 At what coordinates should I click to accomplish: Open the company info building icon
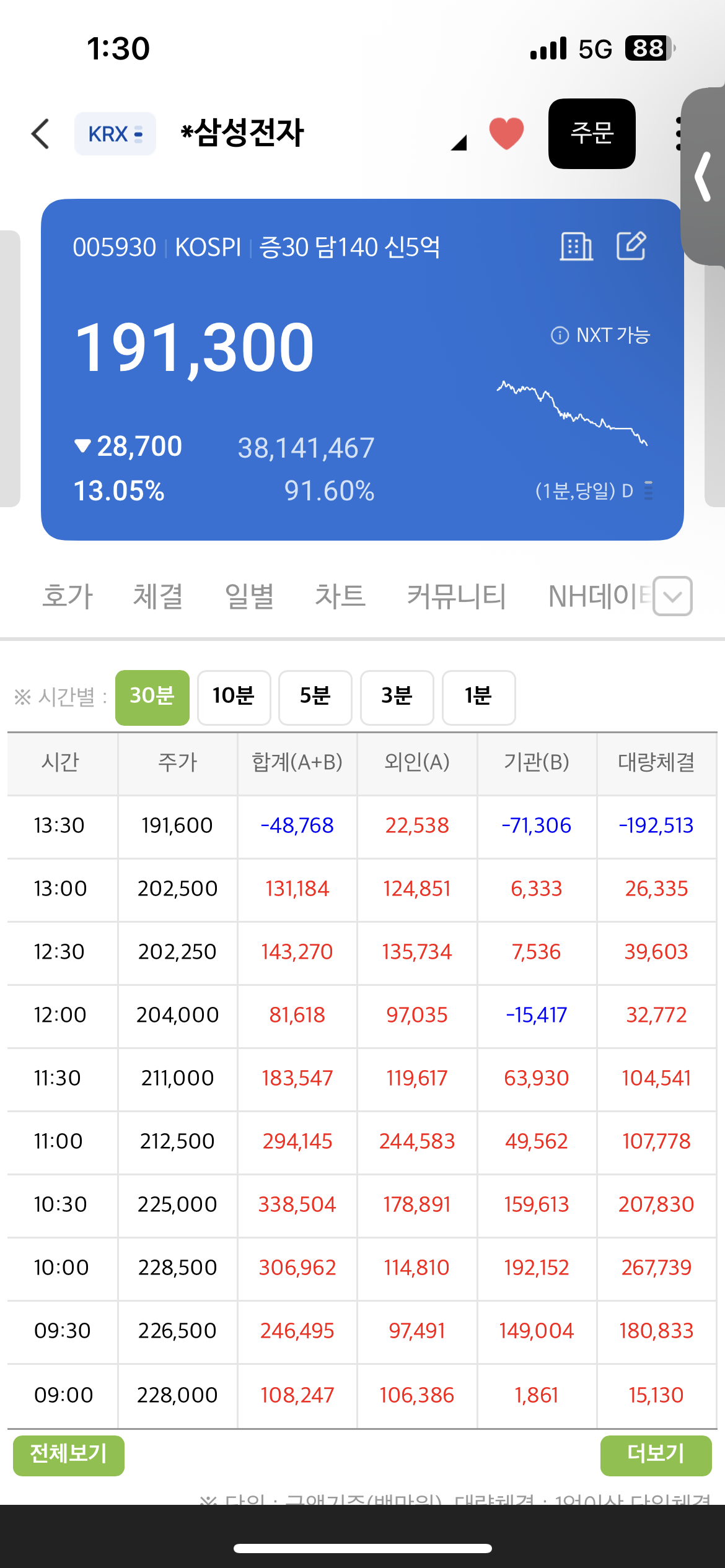(576, 246)
